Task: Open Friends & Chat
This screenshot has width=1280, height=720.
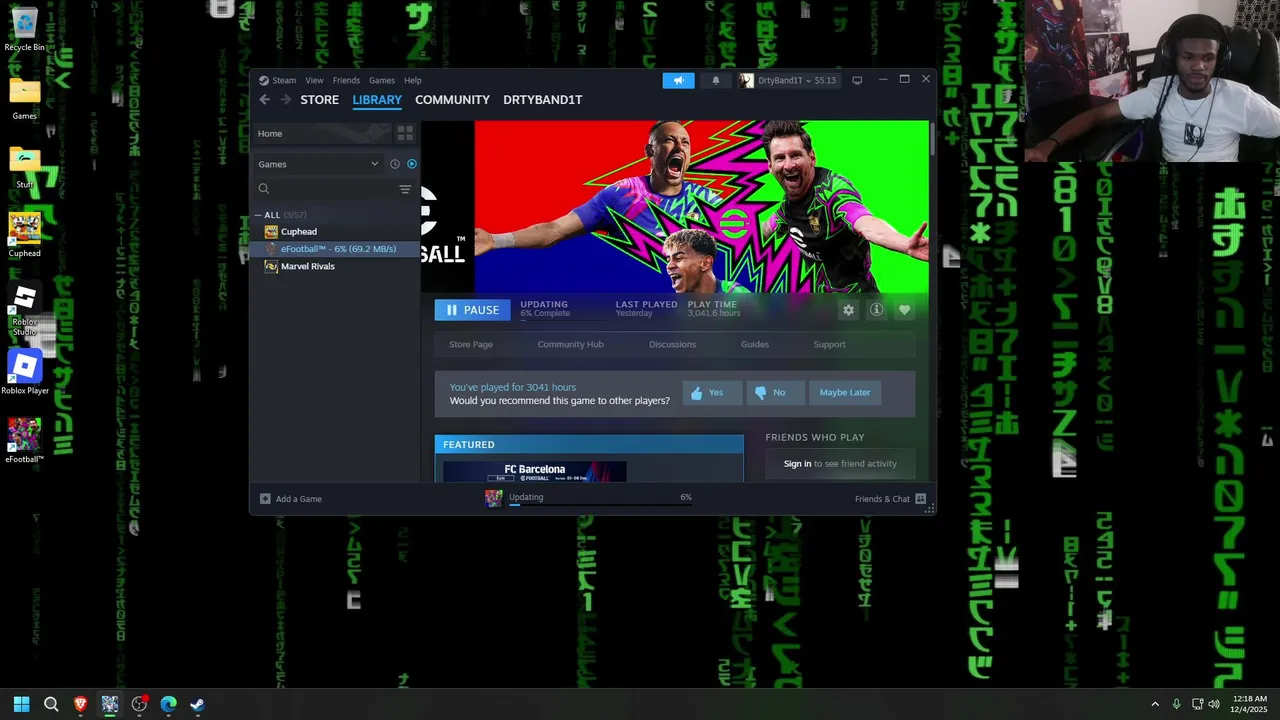Action: tap(890, 499)
